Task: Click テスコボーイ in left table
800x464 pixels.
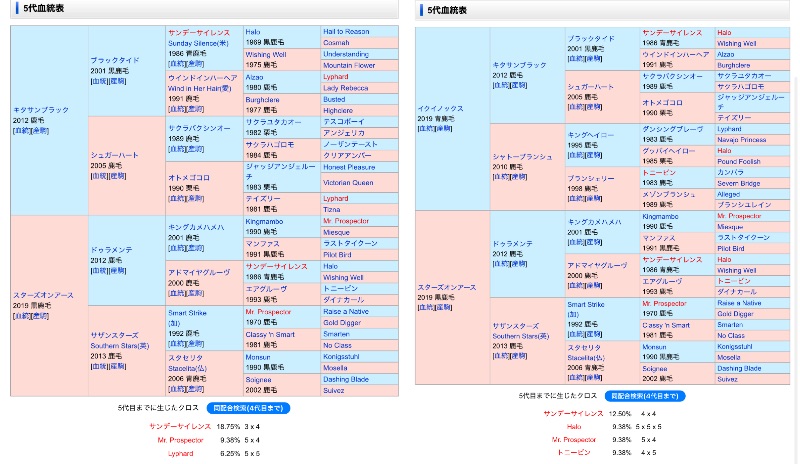Action: pos(343,121)
